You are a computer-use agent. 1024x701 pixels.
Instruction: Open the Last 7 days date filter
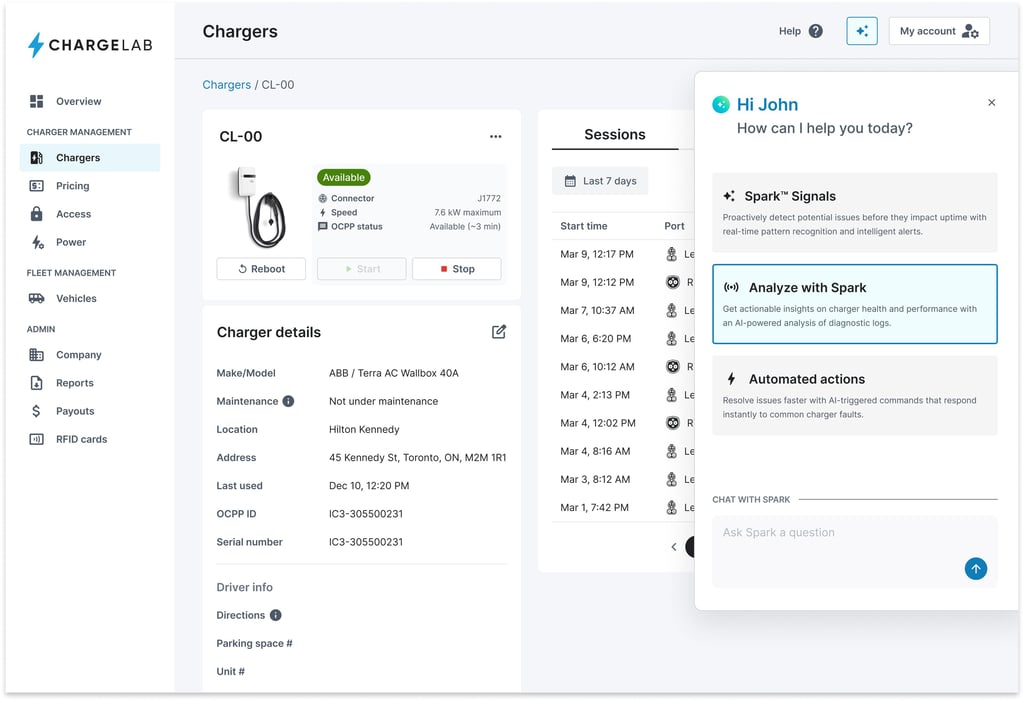pos(600,181)
